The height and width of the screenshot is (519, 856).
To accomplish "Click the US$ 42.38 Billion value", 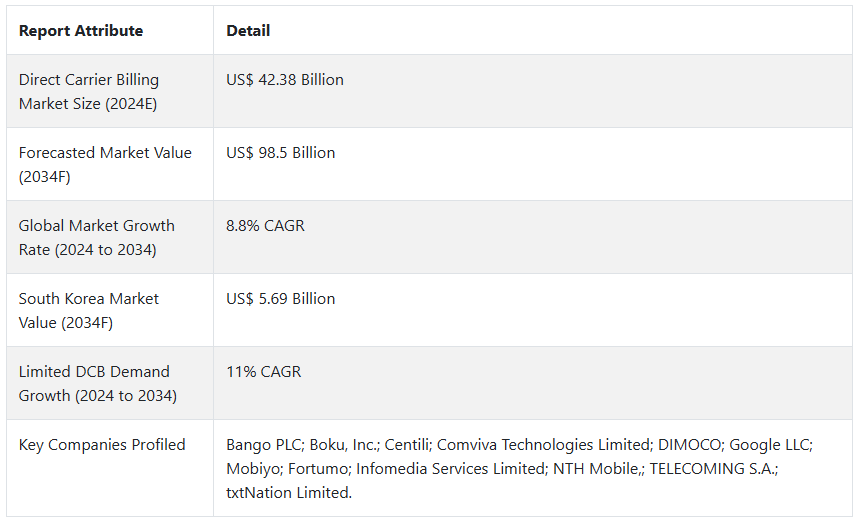I will [285, 80].
